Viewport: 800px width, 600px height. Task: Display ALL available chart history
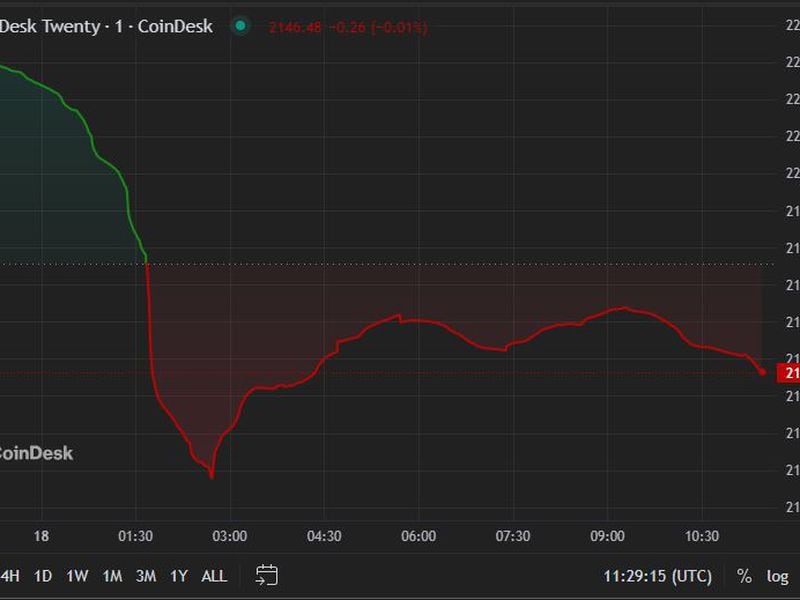tap(214, 576)
